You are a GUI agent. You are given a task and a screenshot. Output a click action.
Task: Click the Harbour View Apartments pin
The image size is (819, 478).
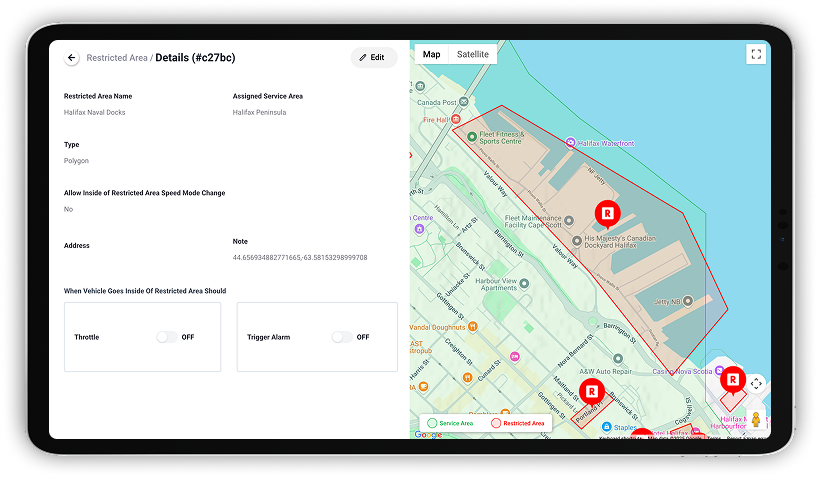[x=524, y=284]
